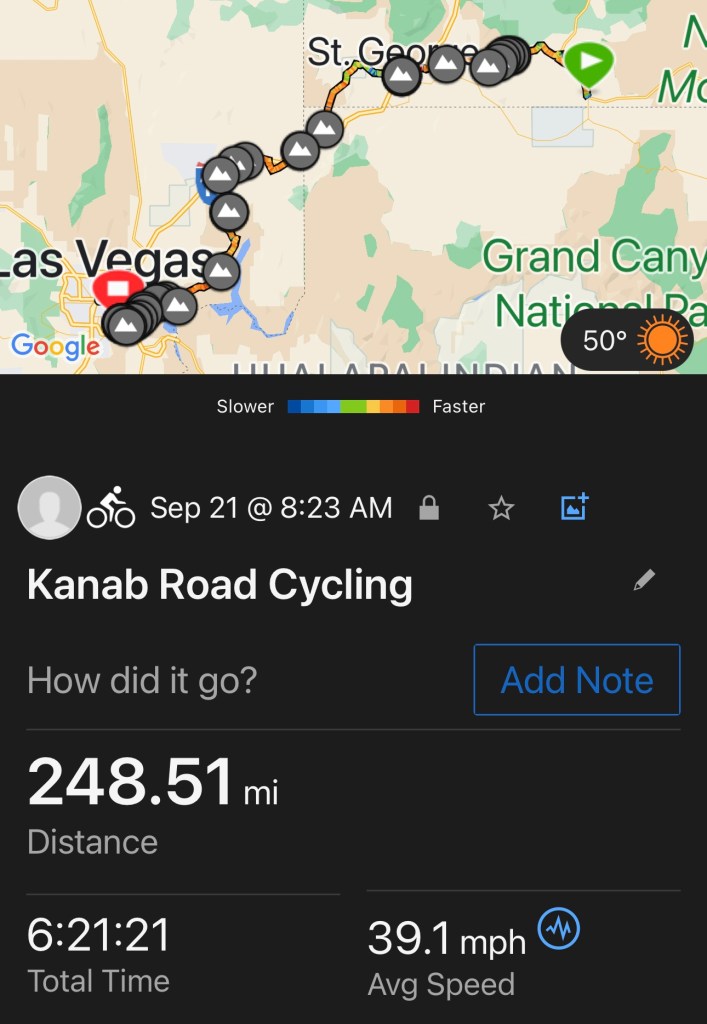Click the Google logo on the map
707x1024 pixels.
[55, 347]
